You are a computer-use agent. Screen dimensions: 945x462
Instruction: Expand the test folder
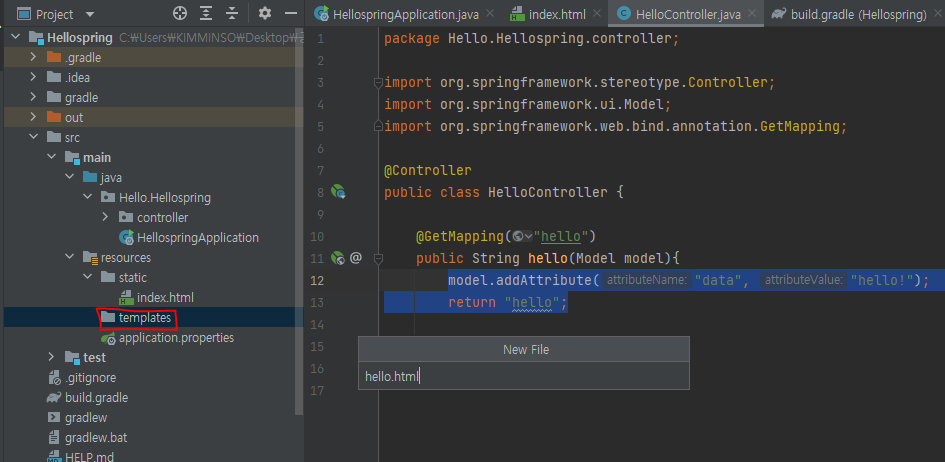click(52, 358)
